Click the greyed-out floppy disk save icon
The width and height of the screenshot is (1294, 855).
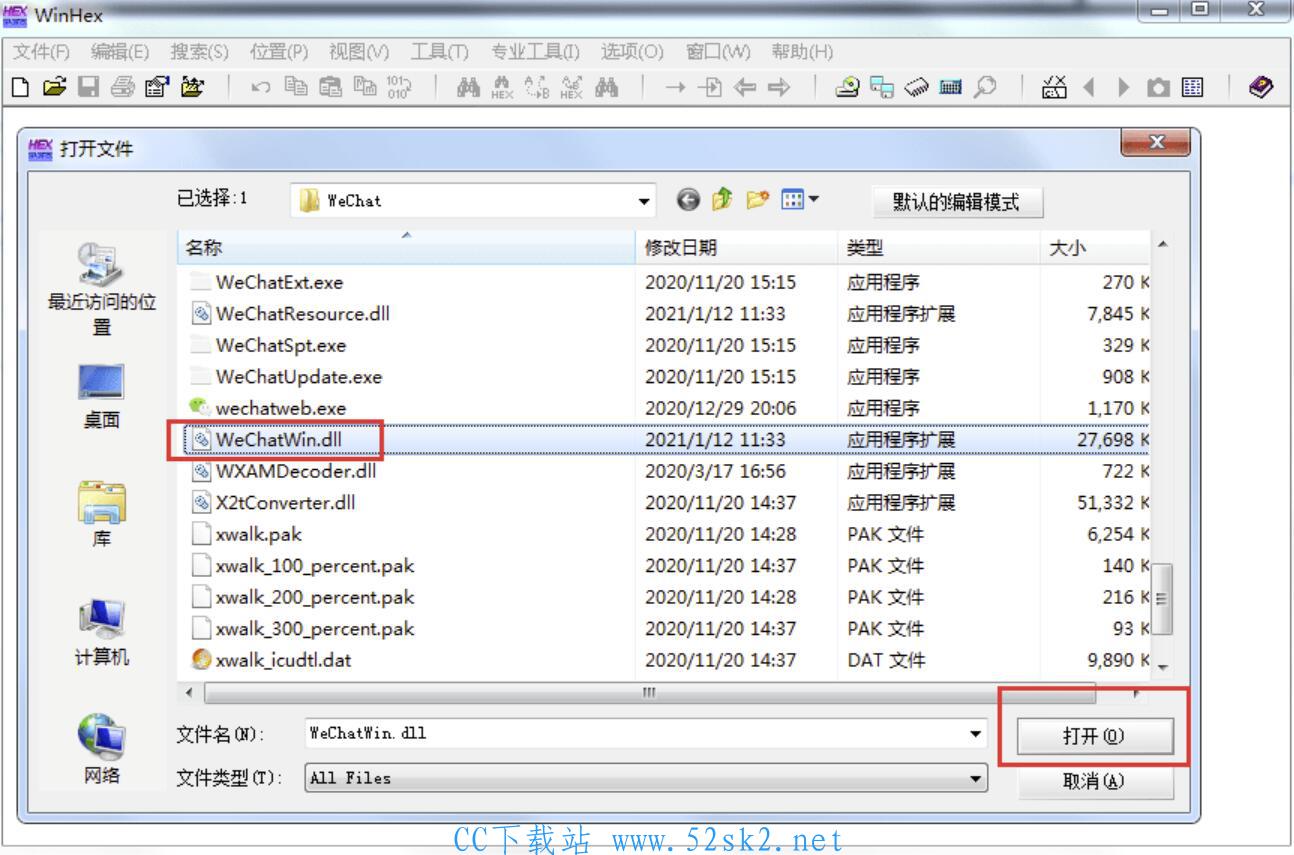(x=89, y=88)
